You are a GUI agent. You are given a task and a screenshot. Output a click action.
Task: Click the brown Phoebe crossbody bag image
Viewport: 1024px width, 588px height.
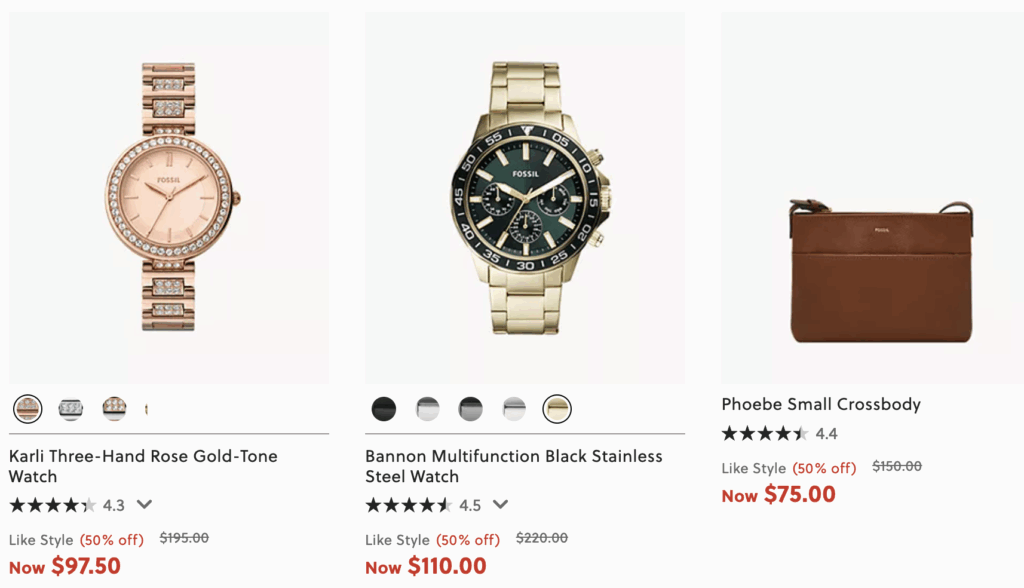[x=881, y=270]
